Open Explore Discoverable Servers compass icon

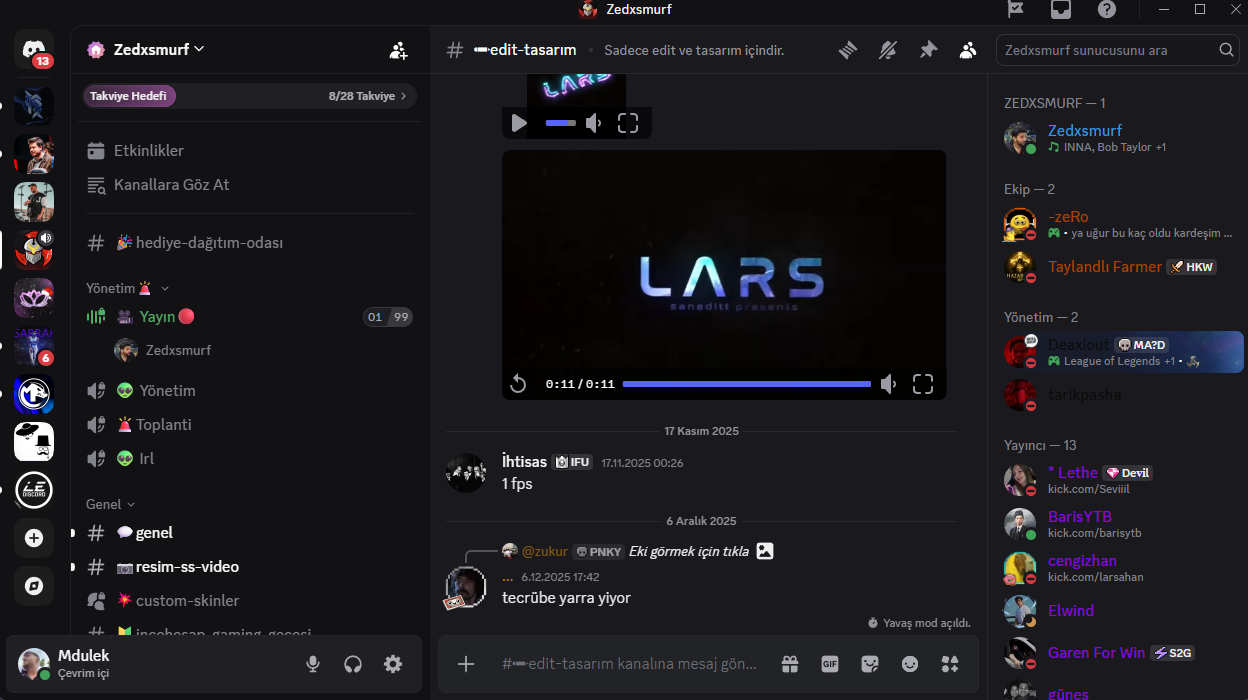click(34, 586)
